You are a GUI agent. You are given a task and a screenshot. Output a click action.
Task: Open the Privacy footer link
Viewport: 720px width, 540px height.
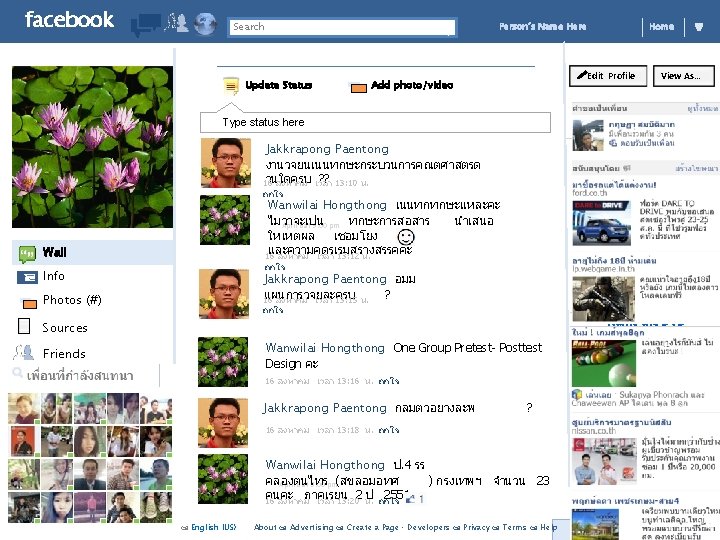coord(478,527)
